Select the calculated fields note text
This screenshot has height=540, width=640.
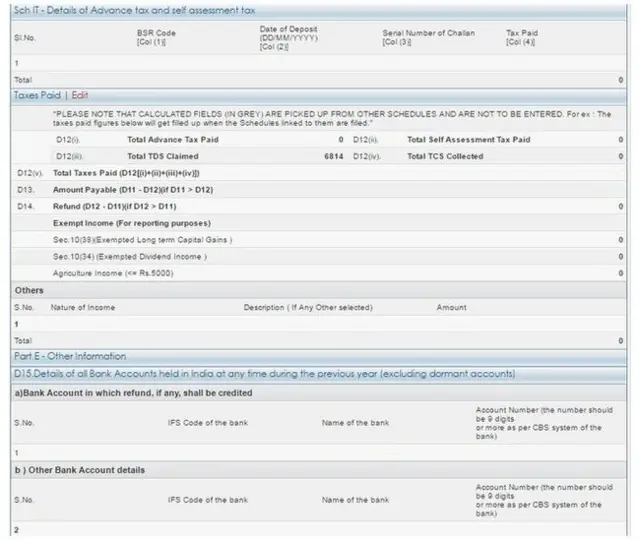(x=332, y=118)
